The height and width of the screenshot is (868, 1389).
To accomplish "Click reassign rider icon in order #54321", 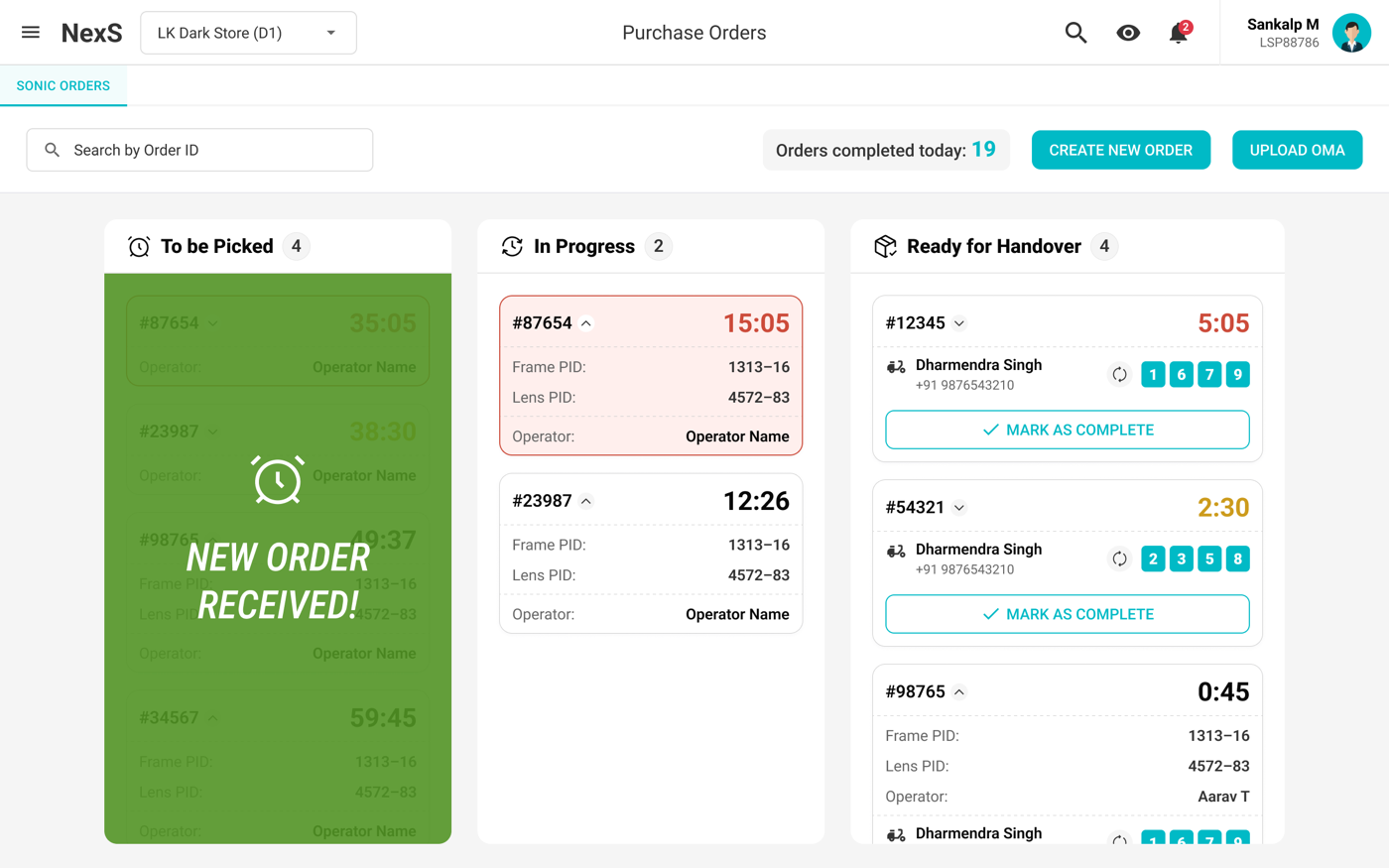I will coord(1119,558).
